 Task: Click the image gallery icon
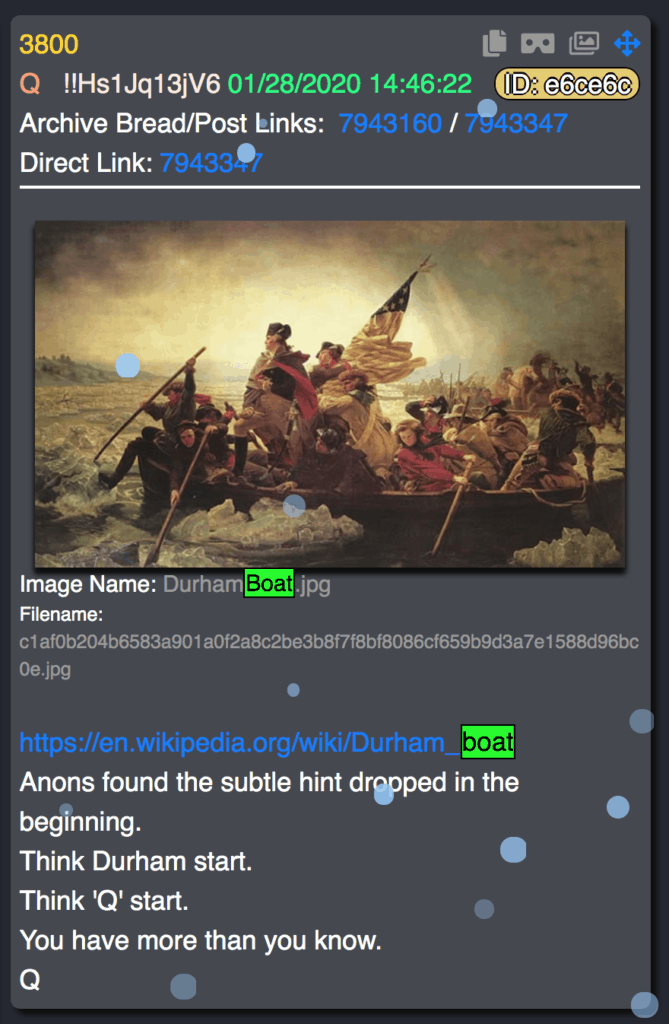tap(584, 43)
